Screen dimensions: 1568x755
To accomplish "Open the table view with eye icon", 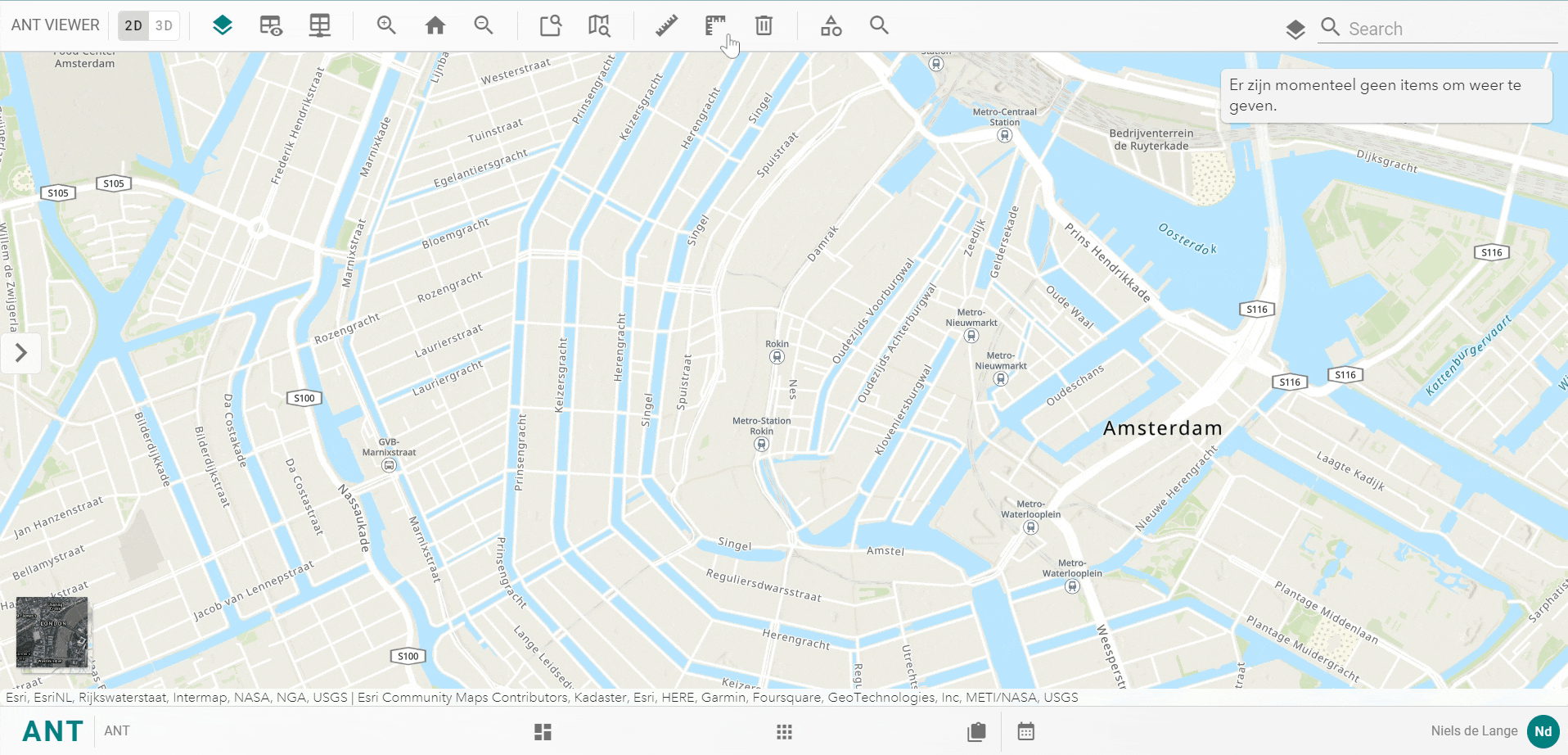I will [271, 25].
